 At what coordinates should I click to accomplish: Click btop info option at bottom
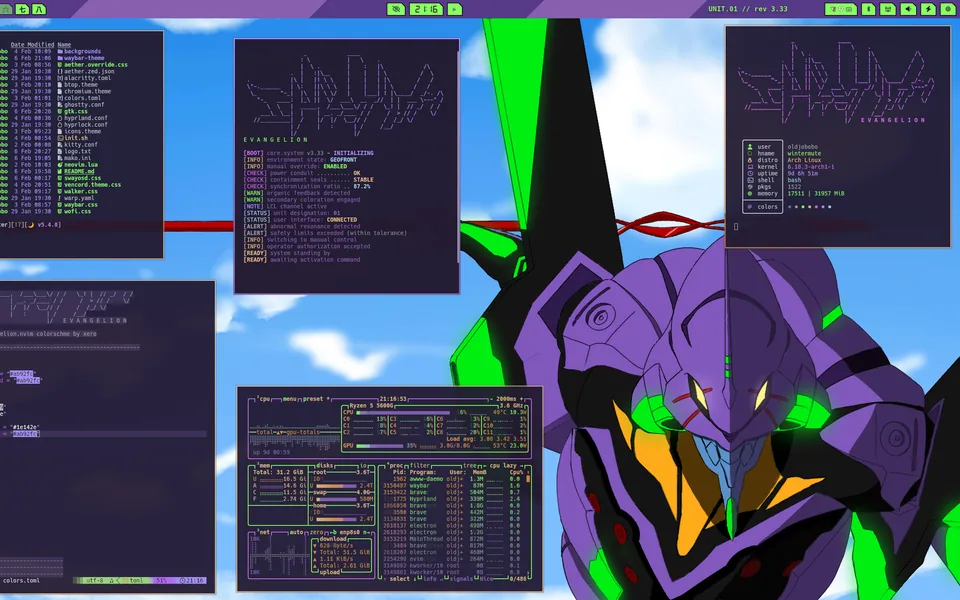click(431, 579)
